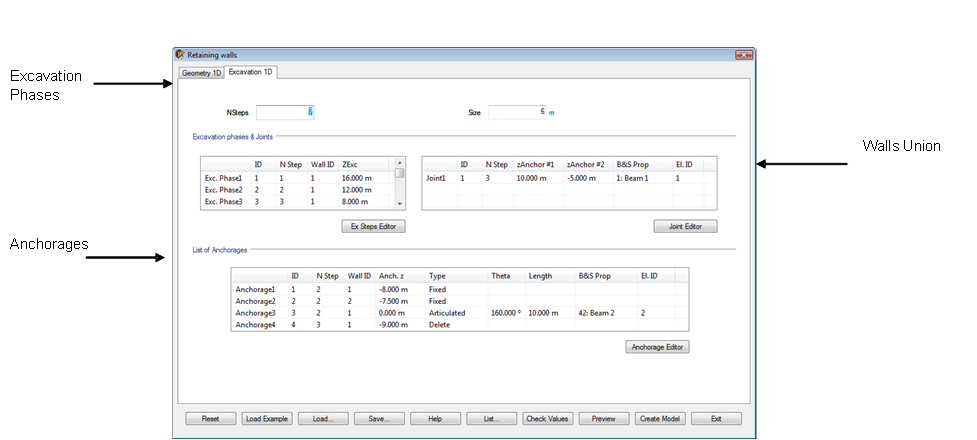Switch to the Geometry 1D tab
This screenshot has height=440, width=977.
201,73
